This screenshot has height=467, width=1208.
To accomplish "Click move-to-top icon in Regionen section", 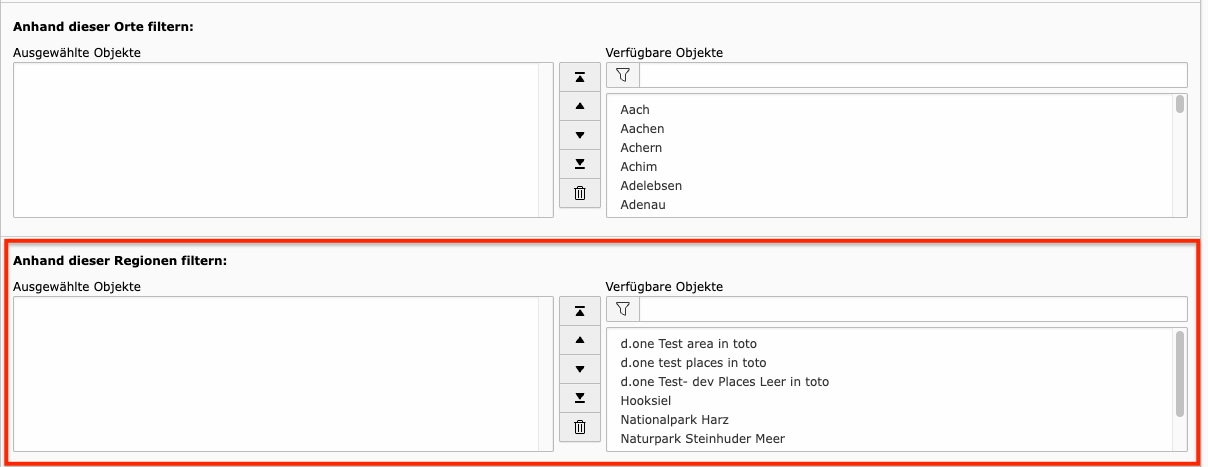I will [x=579, y=311].
